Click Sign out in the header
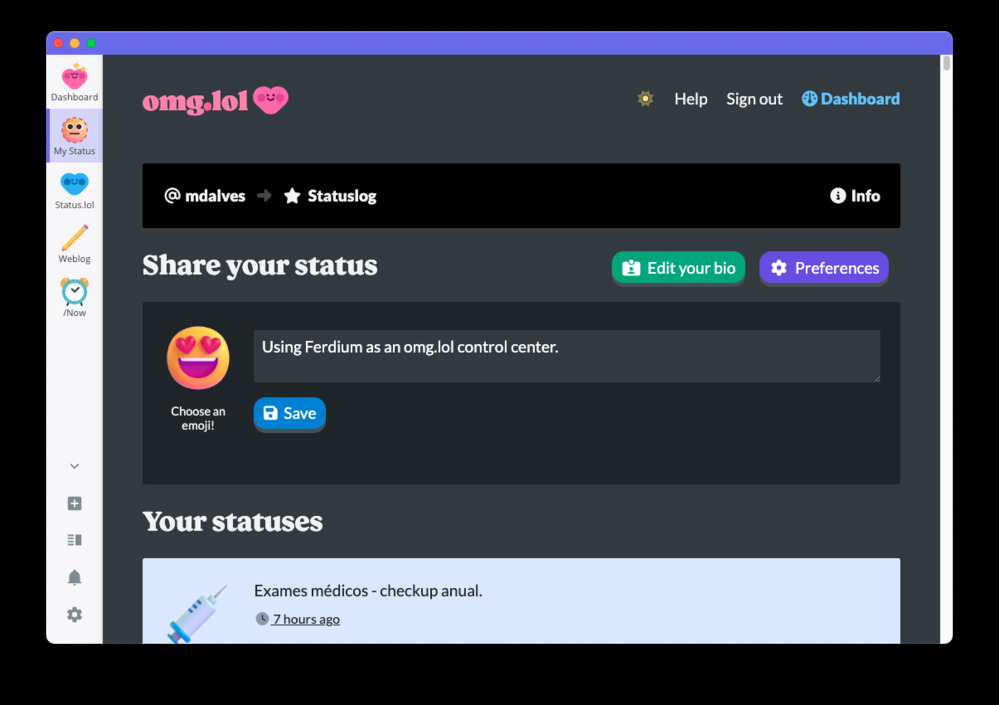This screenshot has height=705, width=999. pos(754,99)
